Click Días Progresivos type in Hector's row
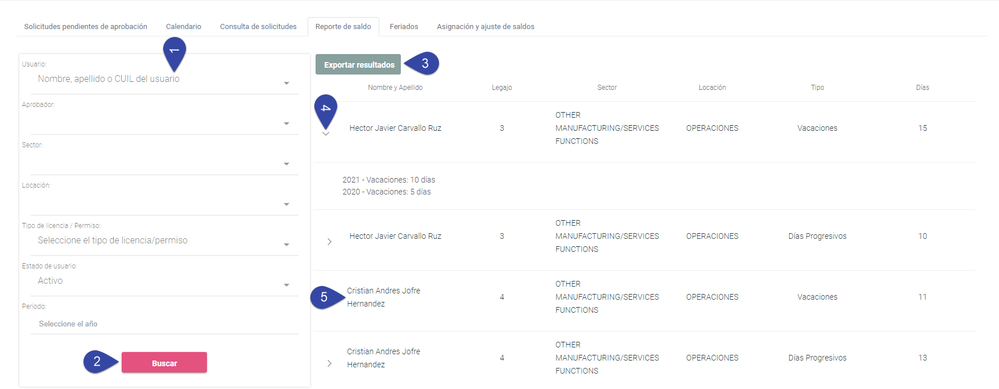Image resolution: width=999 pixels, height=389 pixels. (817, 236)
